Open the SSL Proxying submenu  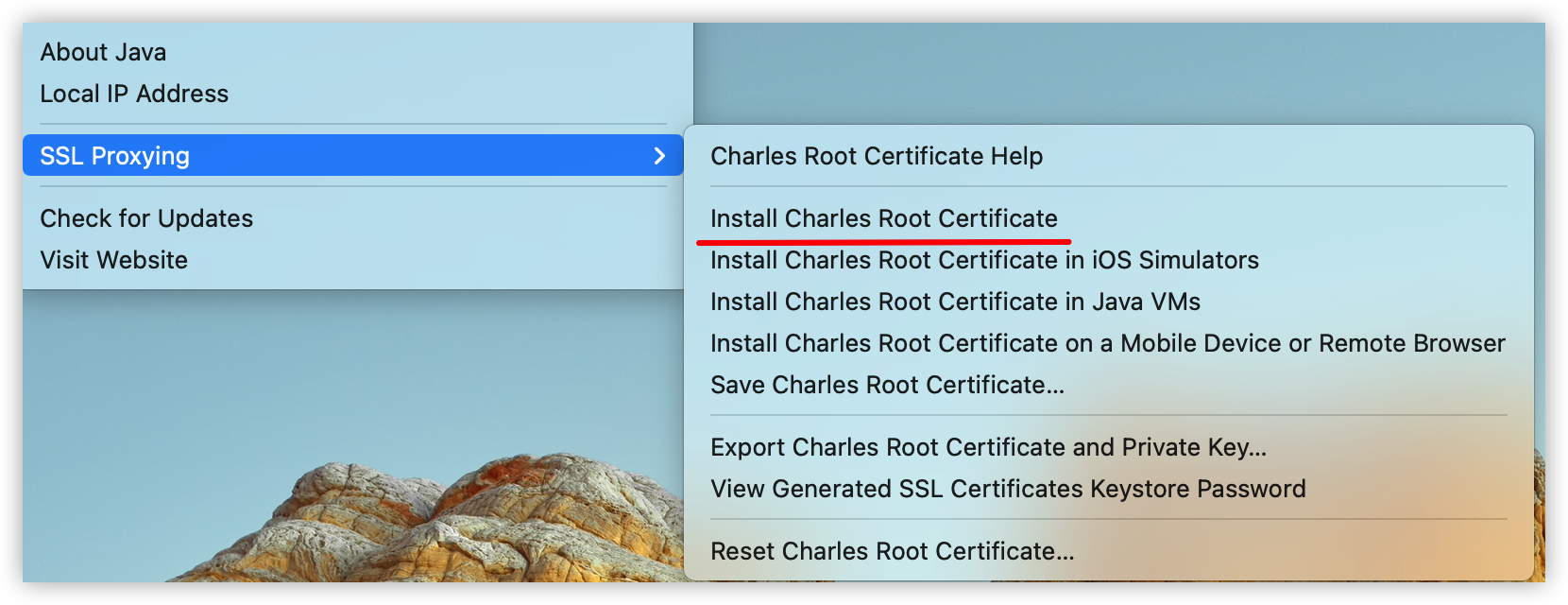pos(352,155)
